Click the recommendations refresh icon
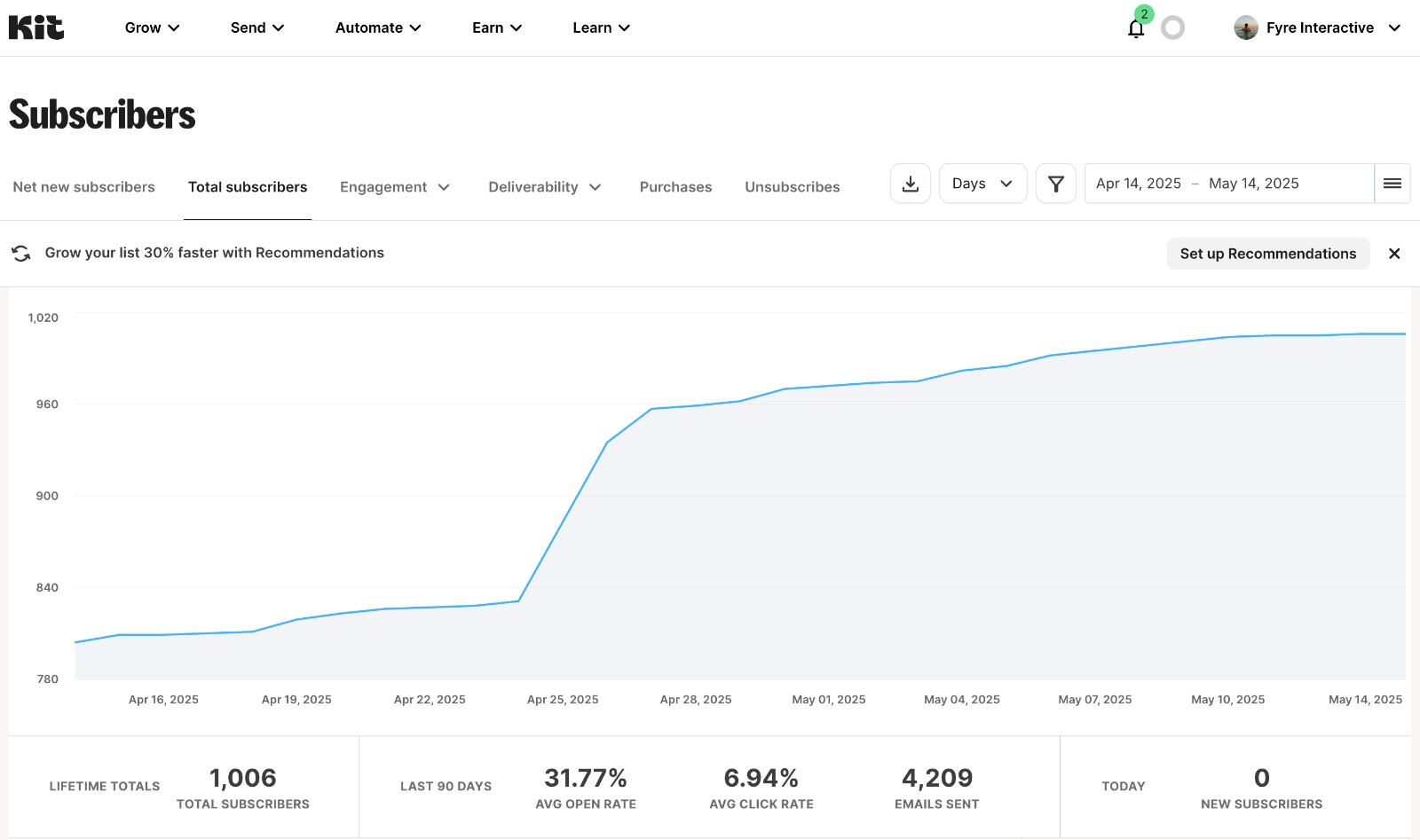The width and height of the screenshot is (1420, 840). pyautogui.click(x=22, y=253)
